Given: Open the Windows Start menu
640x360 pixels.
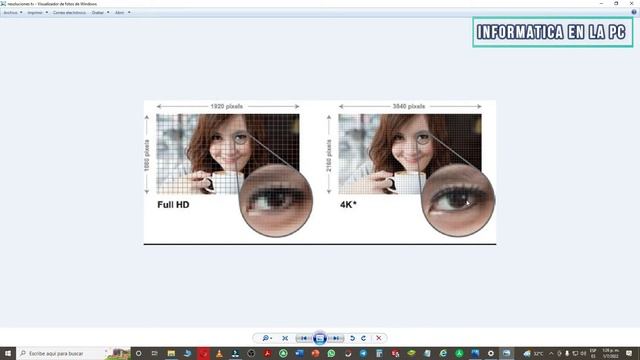Looking at the screenshot, I should tap(8, 353).
